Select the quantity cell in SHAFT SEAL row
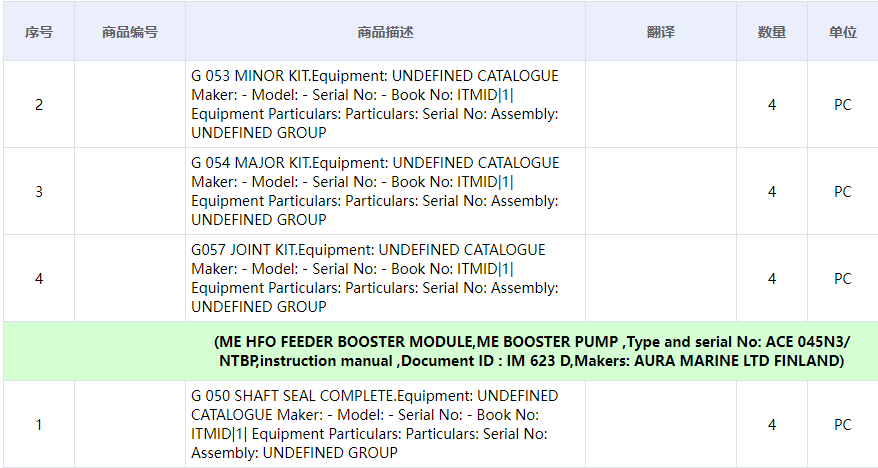 click(772, 424)
